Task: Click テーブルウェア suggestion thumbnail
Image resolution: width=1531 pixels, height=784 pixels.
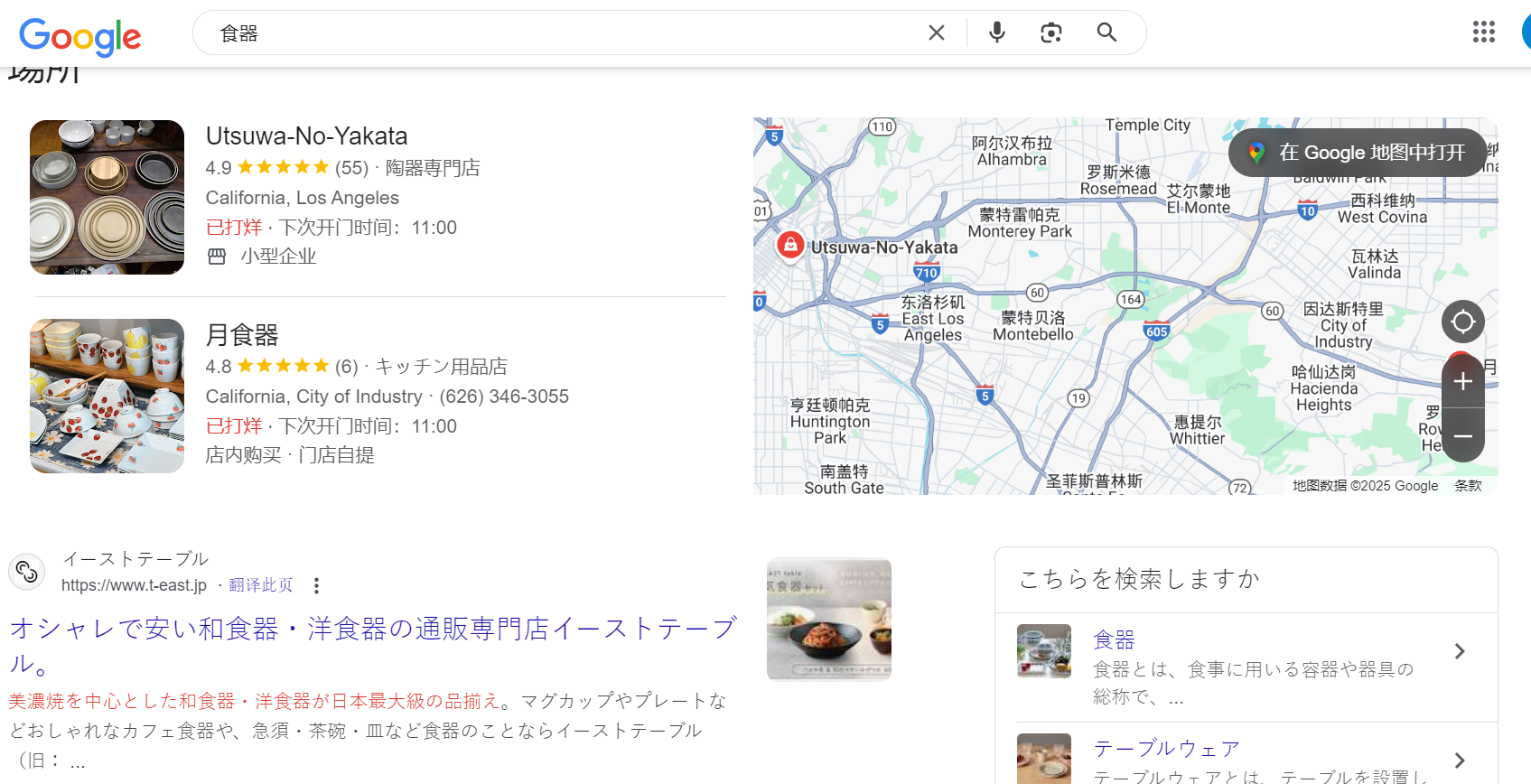Action: coord(1044,759)
